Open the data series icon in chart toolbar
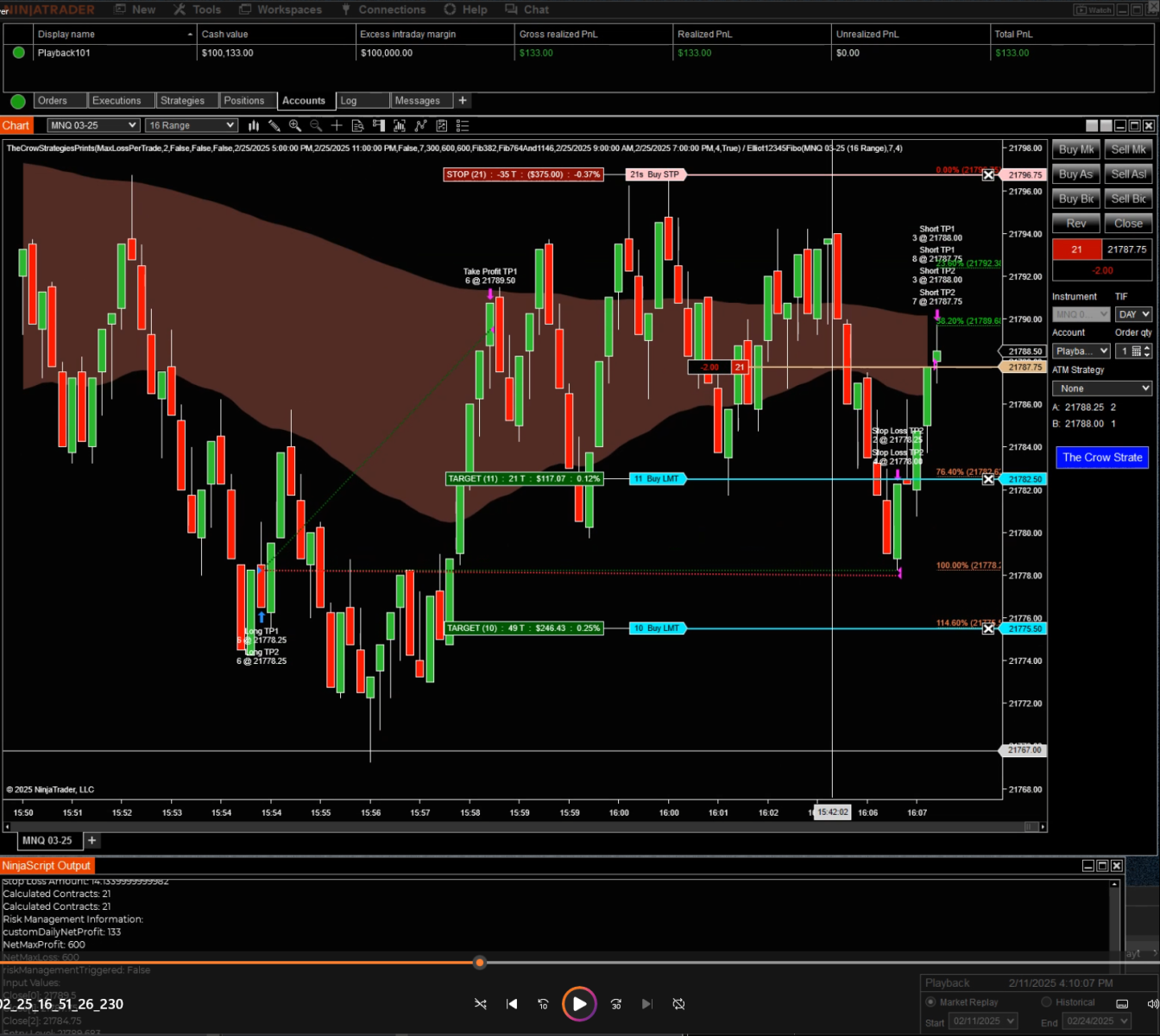The height and width of the screenshot is (1036, 1160). coord(400,126)
